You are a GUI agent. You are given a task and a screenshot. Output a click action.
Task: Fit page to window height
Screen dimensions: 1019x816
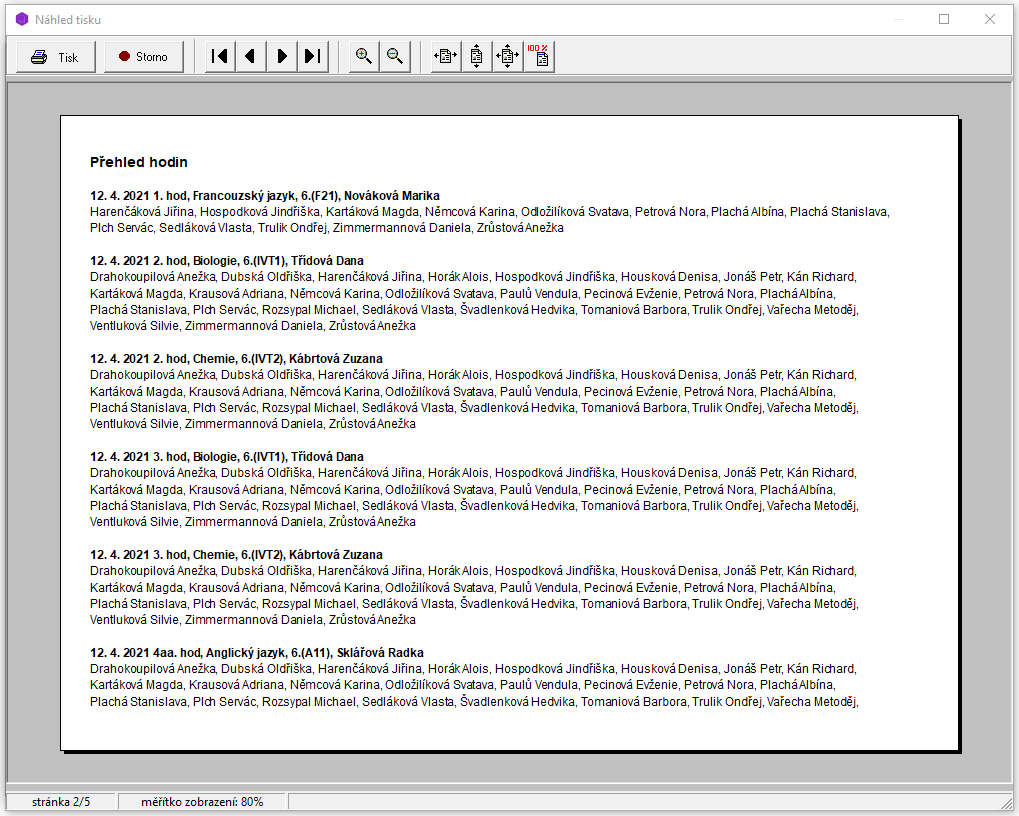click(476, 57)
